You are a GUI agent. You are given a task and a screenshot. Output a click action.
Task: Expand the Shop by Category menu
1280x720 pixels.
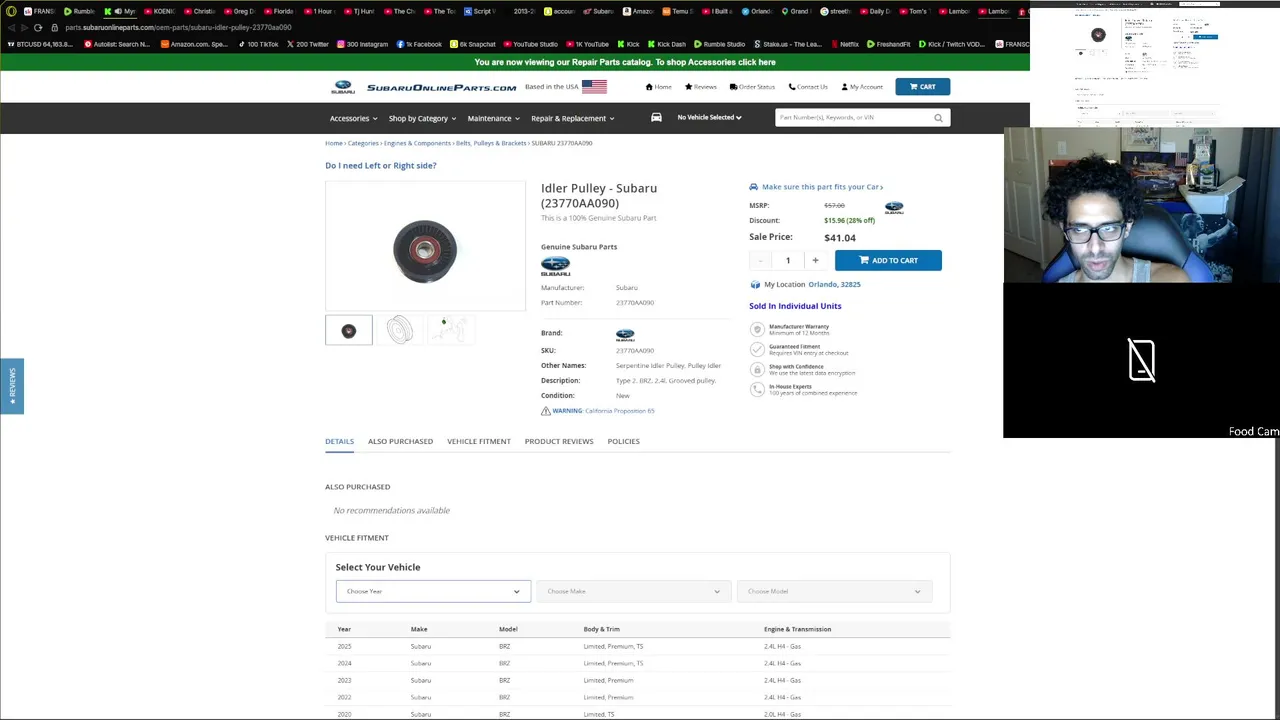pos(422,118)
